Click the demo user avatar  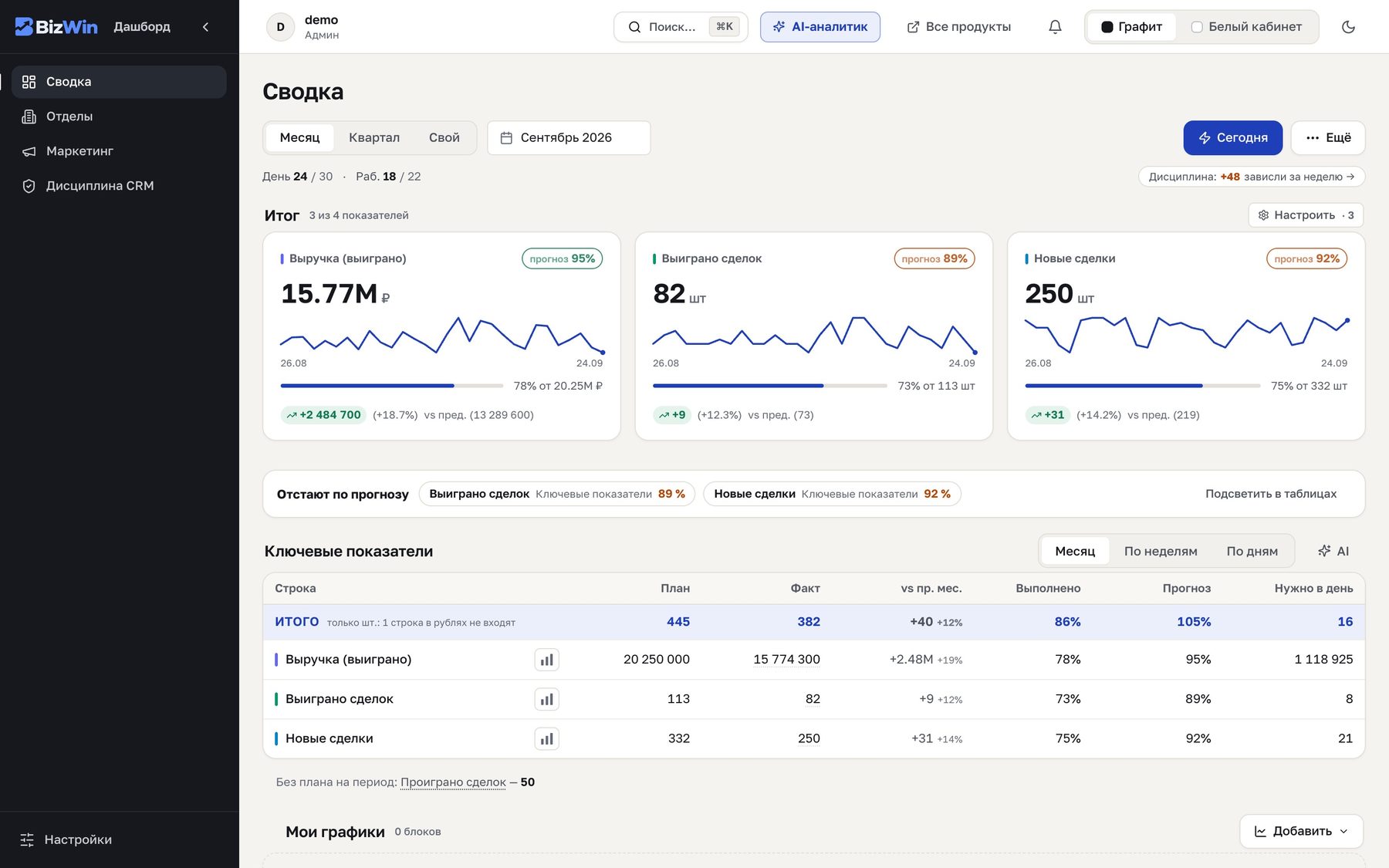pos(280,27)
